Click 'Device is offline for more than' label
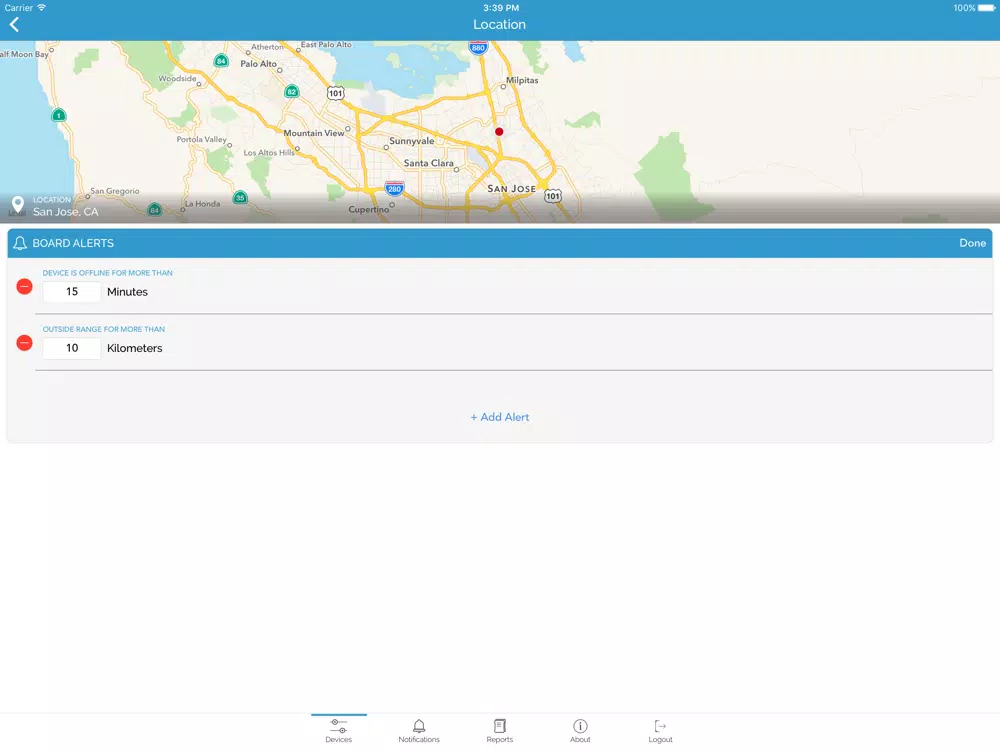Image resolution: width=1000 pixels, height=750 pixels. click(107, 273)
